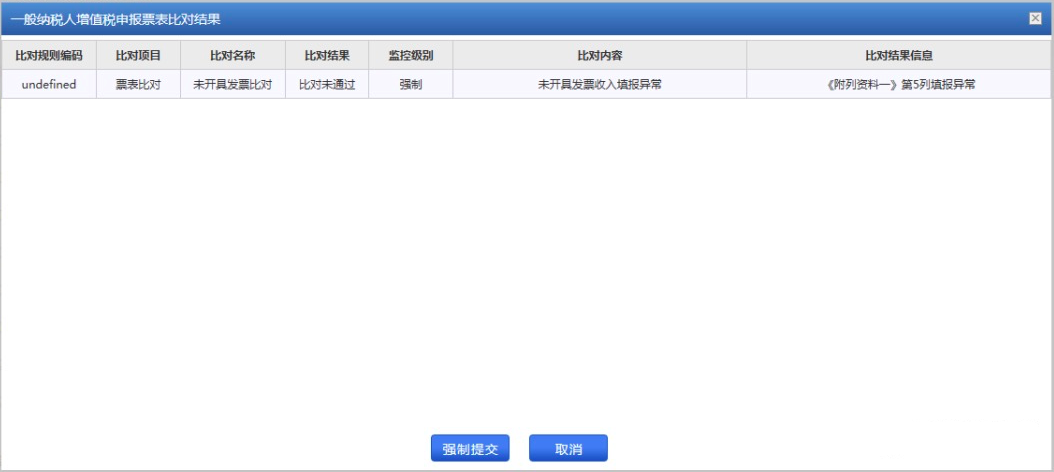Click the 强制 monitoring level cell
The height and width of the screenshot is (472, 1054).
pyautogui.click(x=411, y=85)
